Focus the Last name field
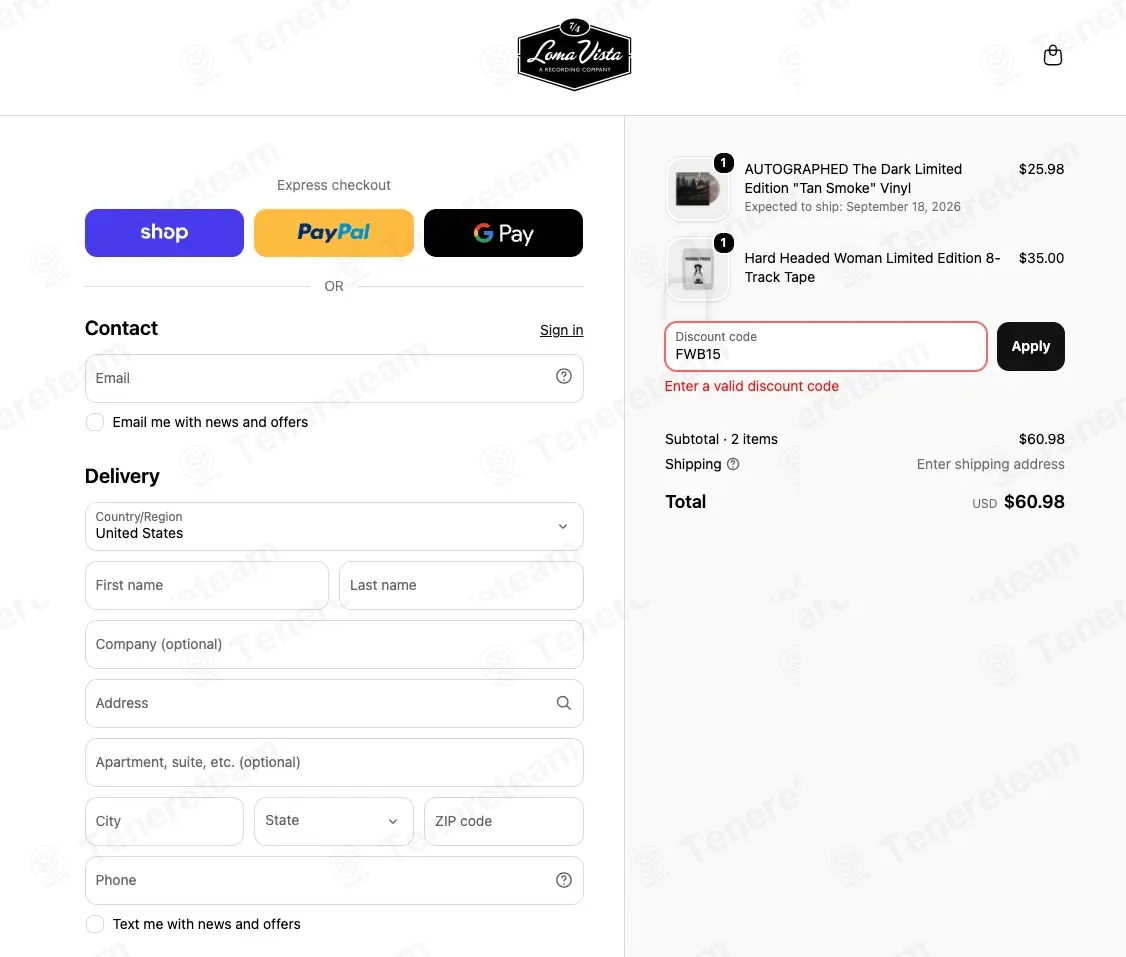Image resolution: width=1126 pixels, height=957 pixels. [x=461, y=585]
